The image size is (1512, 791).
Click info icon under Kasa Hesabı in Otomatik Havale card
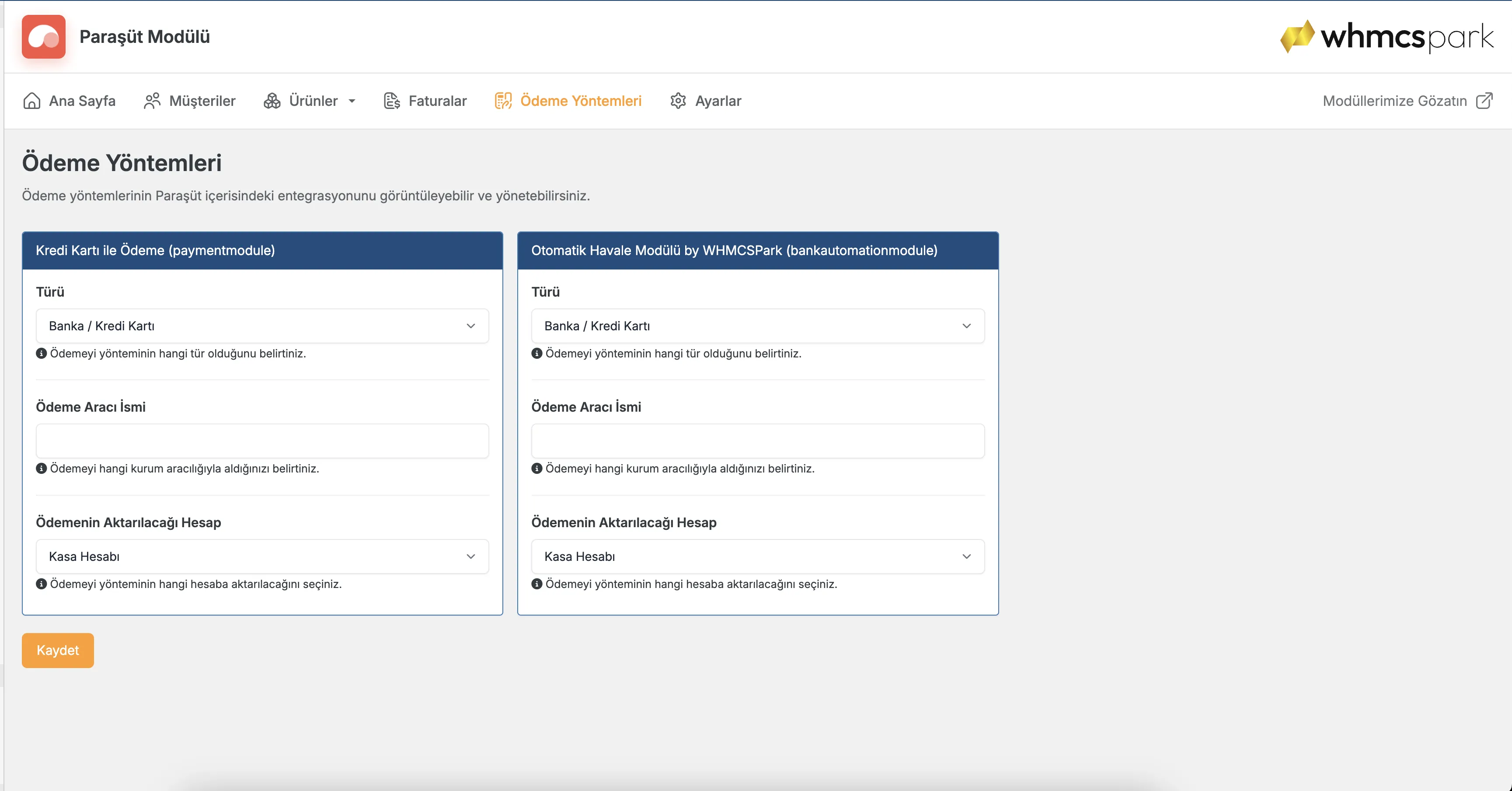coord(537,584)
